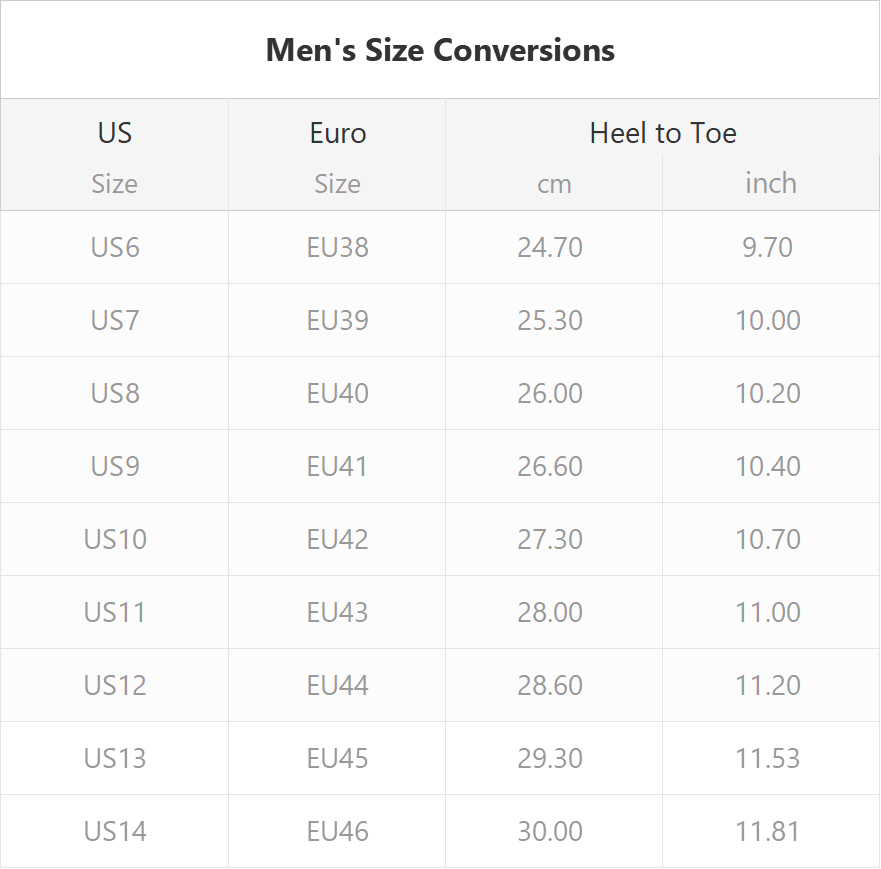The image size is (881, 869).
Task: Click the inch sub-header
Action: (x=771, y=183)
